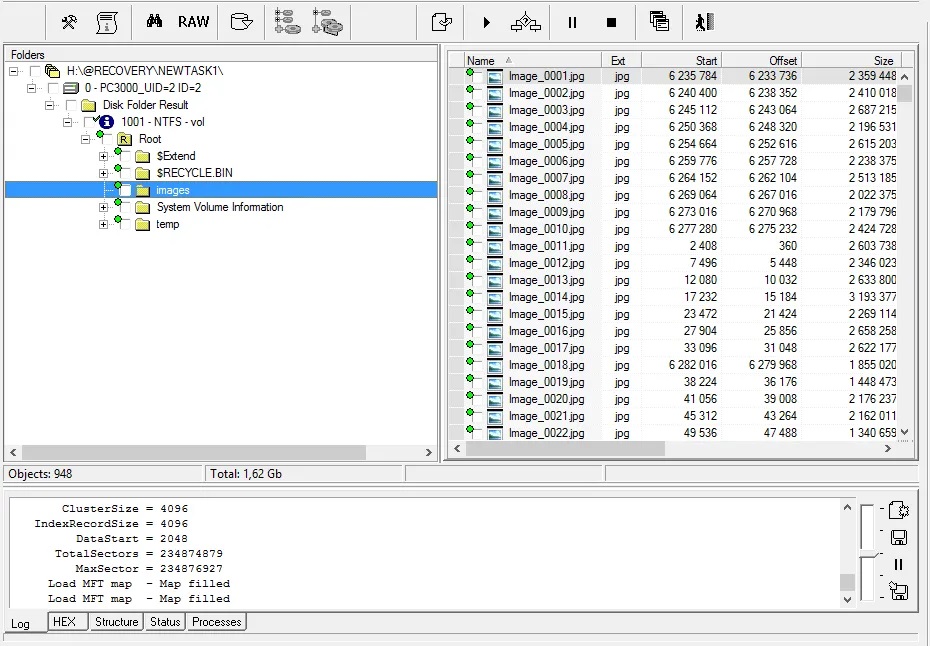
Task: Open the Structure tab
Action: [116, 622]
